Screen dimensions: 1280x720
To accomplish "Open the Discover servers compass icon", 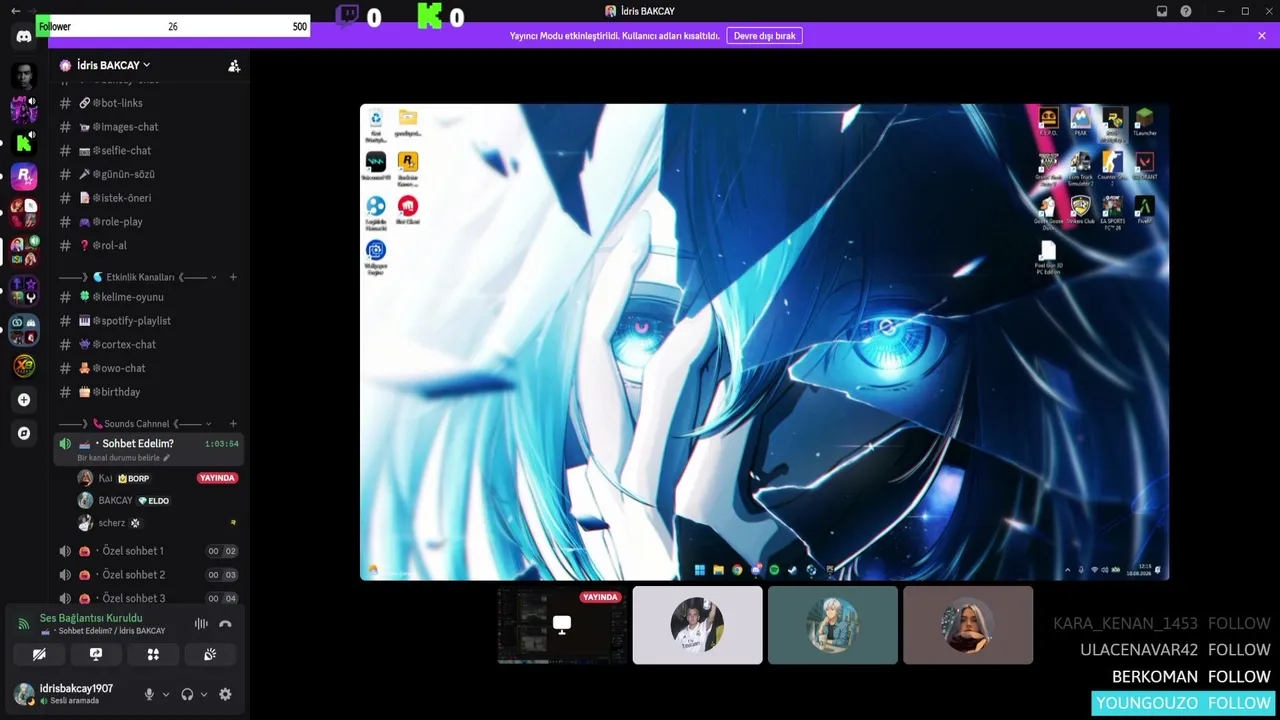I will (24, 433).
